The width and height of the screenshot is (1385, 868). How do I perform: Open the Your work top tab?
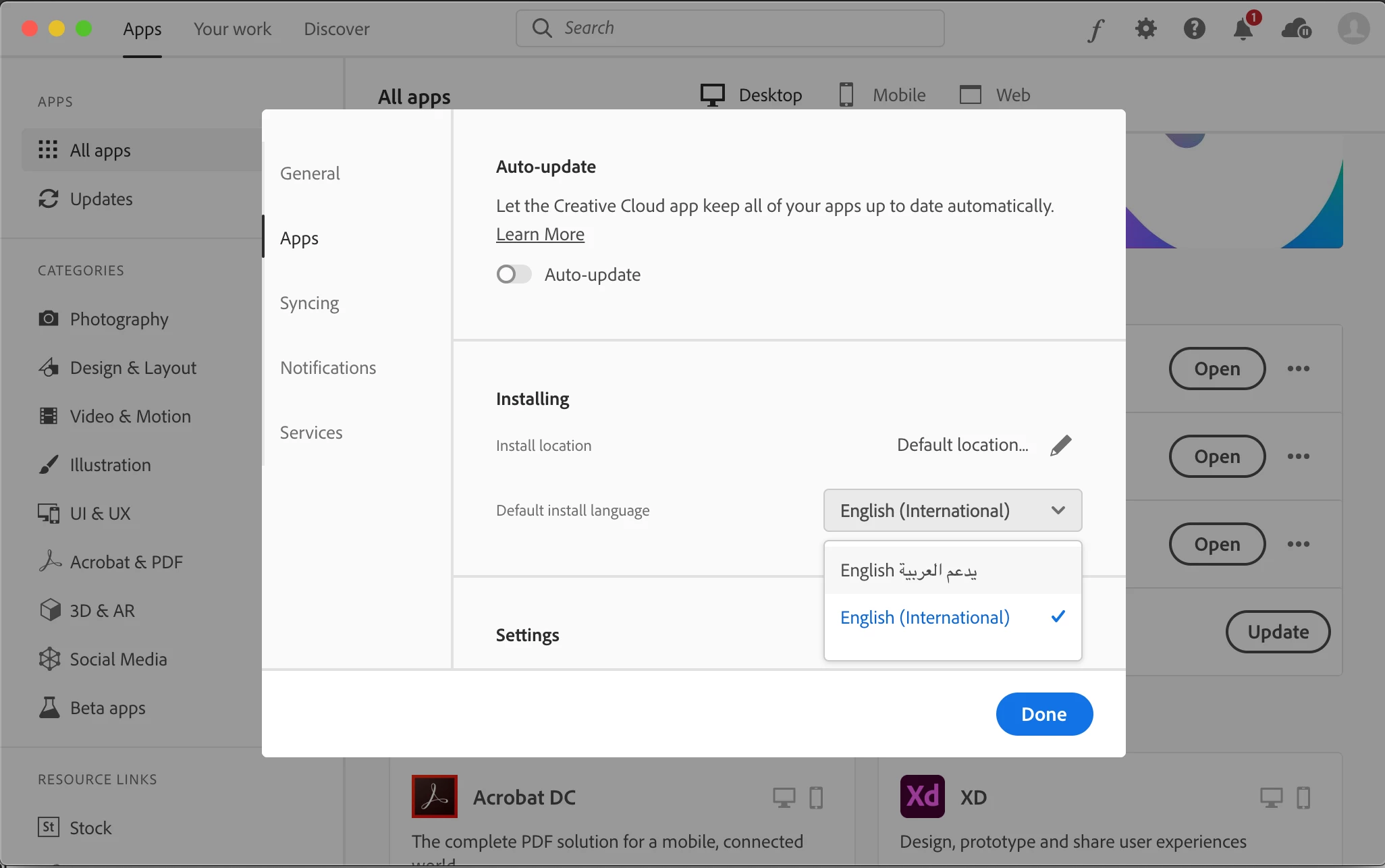pyautogui.click(x=232, y=29)
